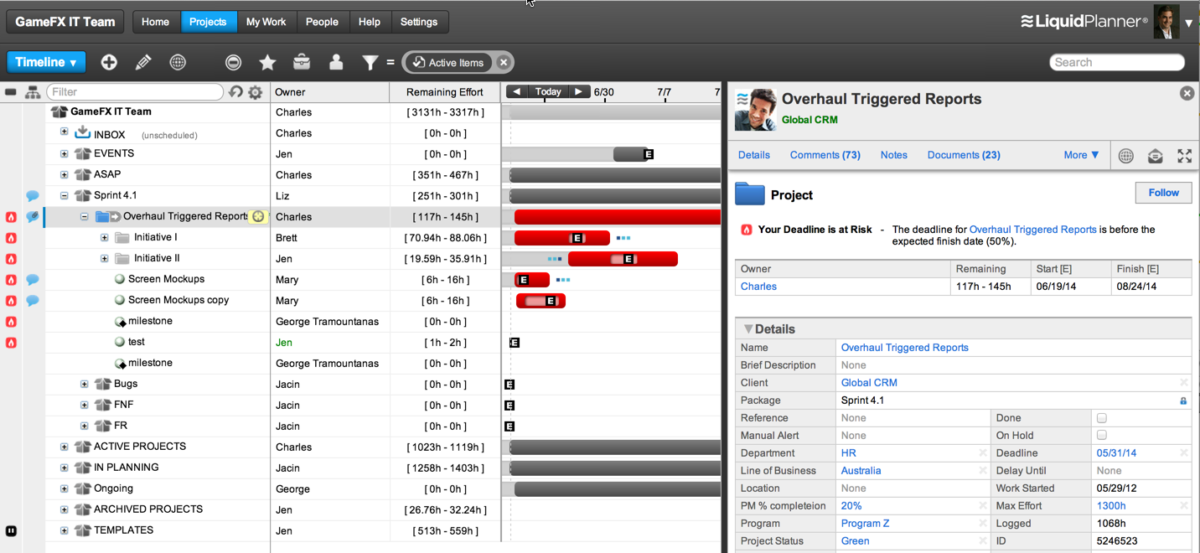The height and width of the screenshot is (553, 1200).
Task: Click the yellow target icon on Overhaul Triggered Reports
Action: 258,216
